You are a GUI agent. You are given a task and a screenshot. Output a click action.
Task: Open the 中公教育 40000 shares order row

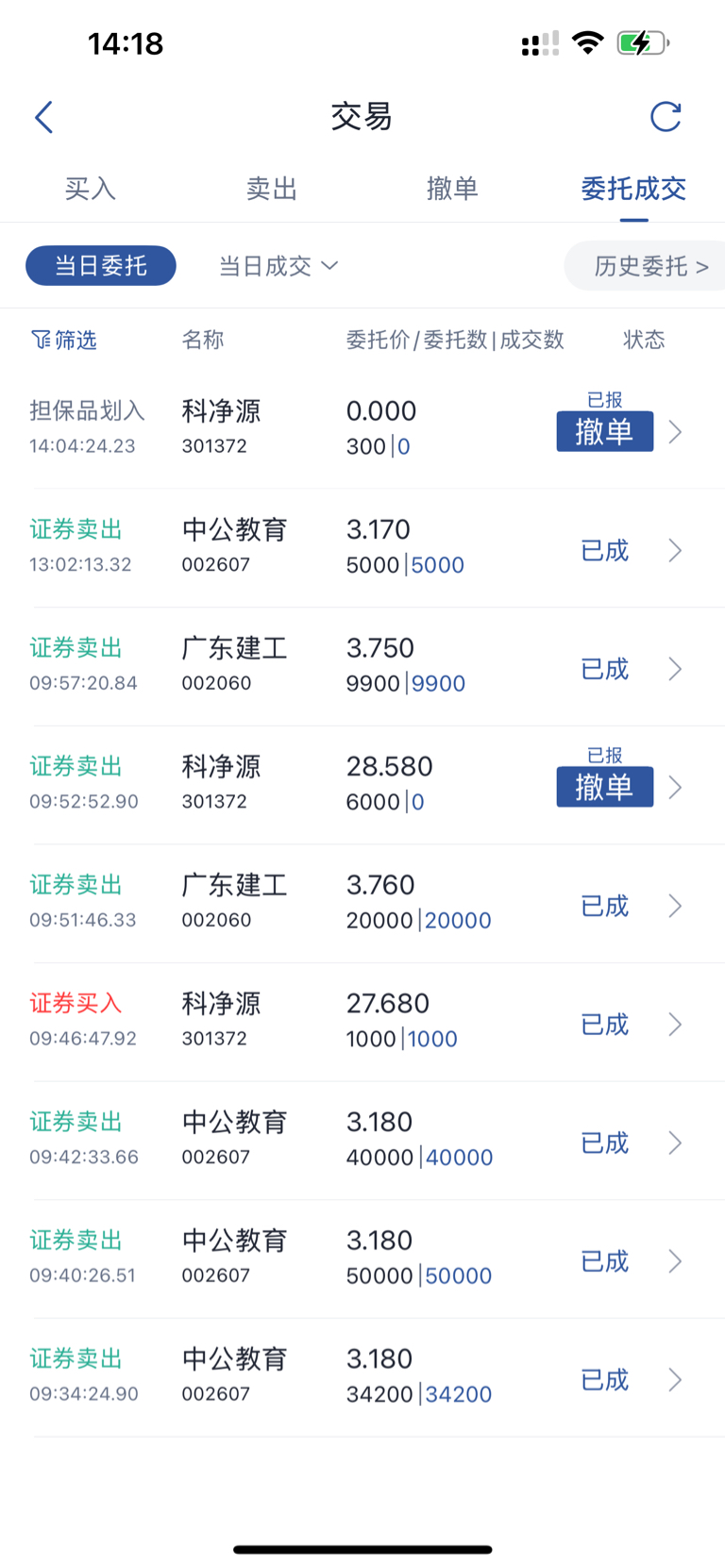tap(362, 1141)
